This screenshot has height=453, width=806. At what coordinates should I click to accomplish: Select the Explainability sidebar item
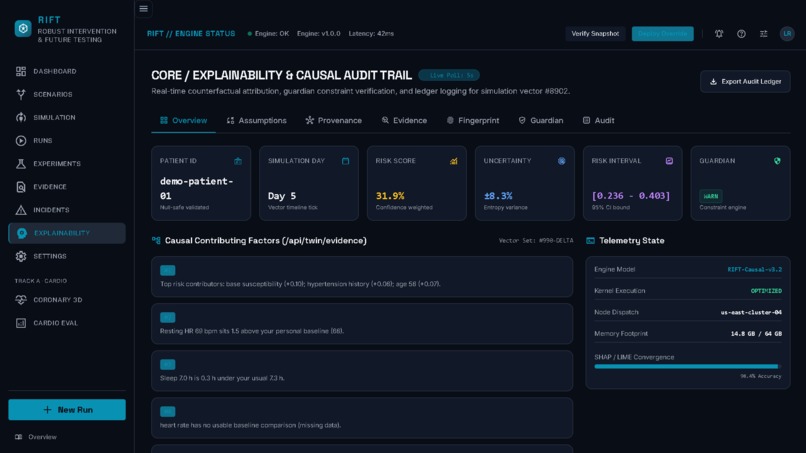click(67, 233)
